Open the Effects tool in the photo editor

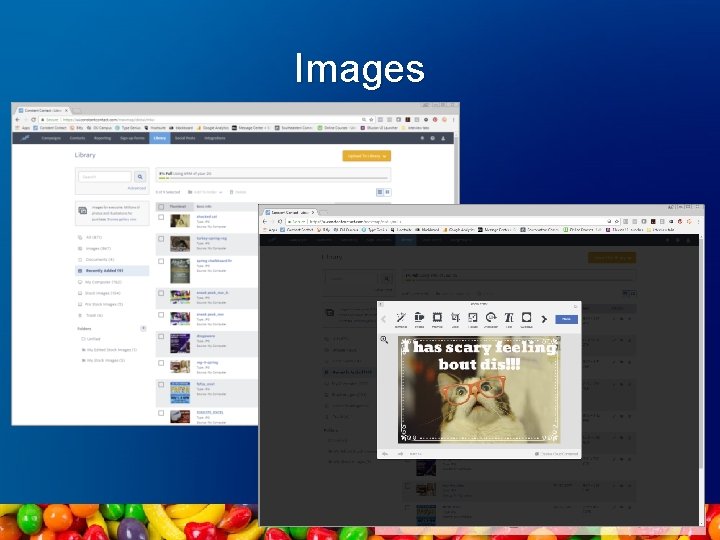419,320
